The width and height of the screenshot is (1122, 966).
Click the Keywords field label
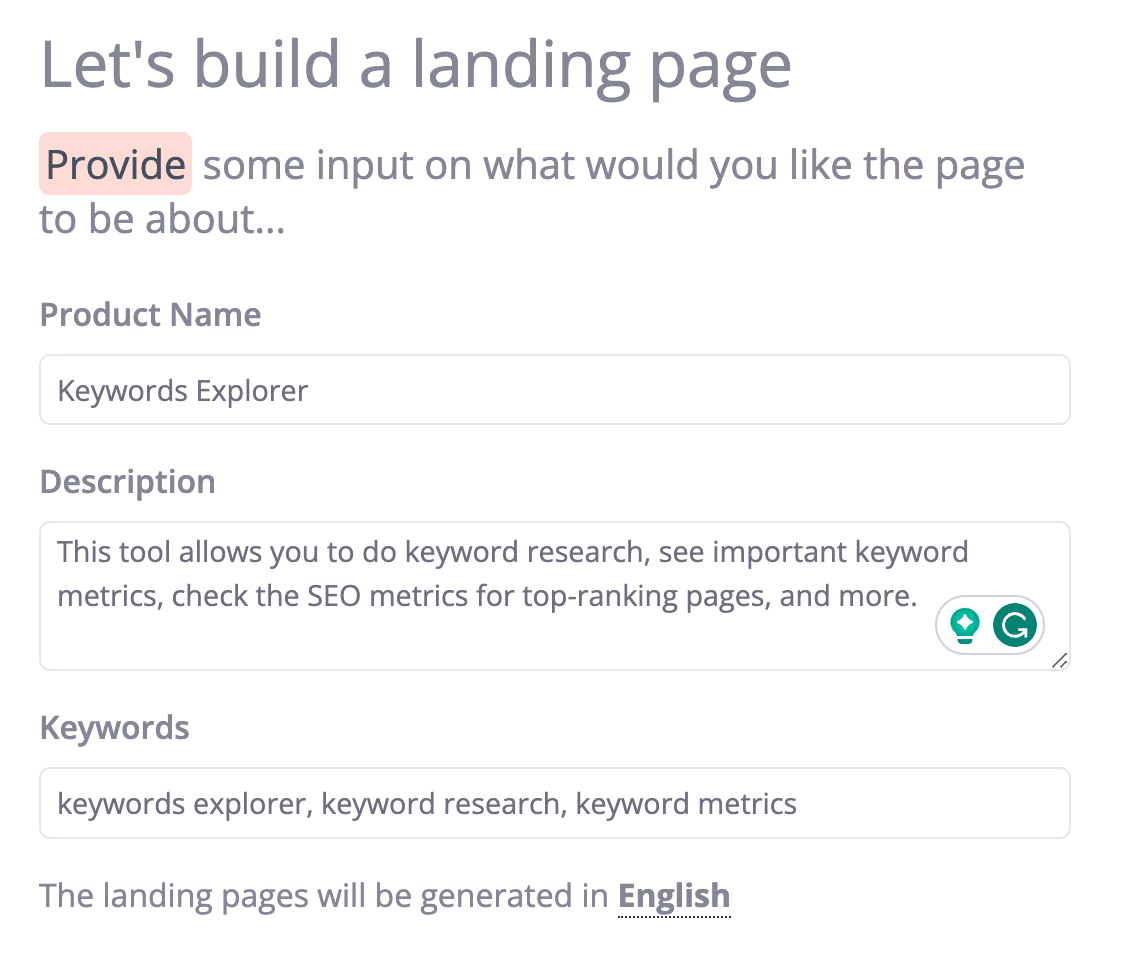point(114,727)
